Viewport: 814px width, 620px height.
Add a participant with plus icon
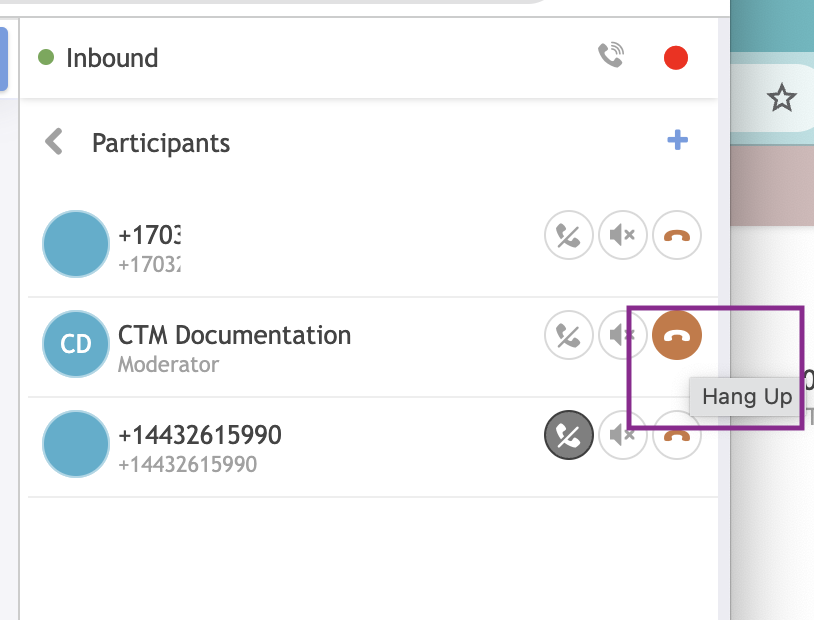(x=678, y=140)
